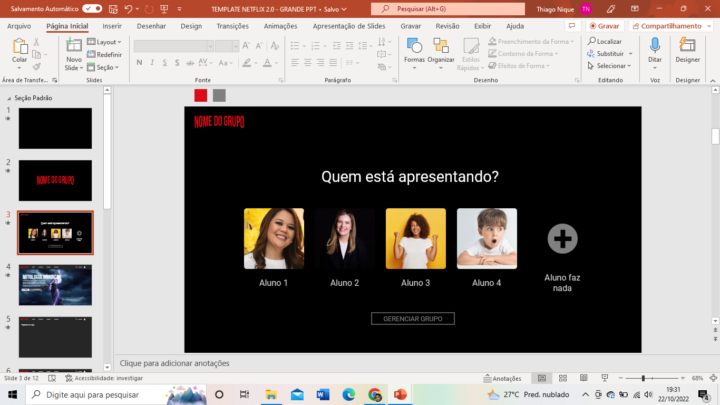Toggle the Anotações notes pane

pyautogui.click(x=502, y=379)
